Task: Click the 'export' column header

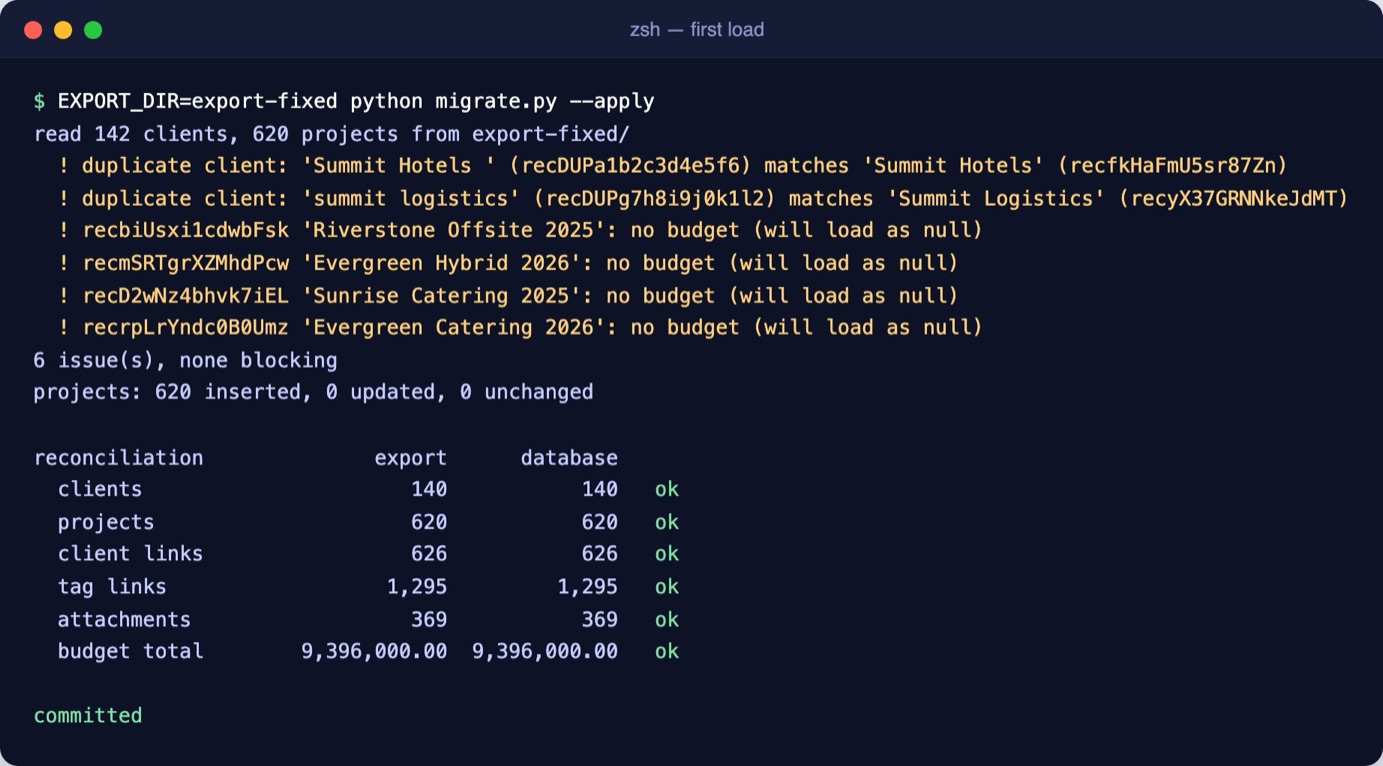Action: 410,458
